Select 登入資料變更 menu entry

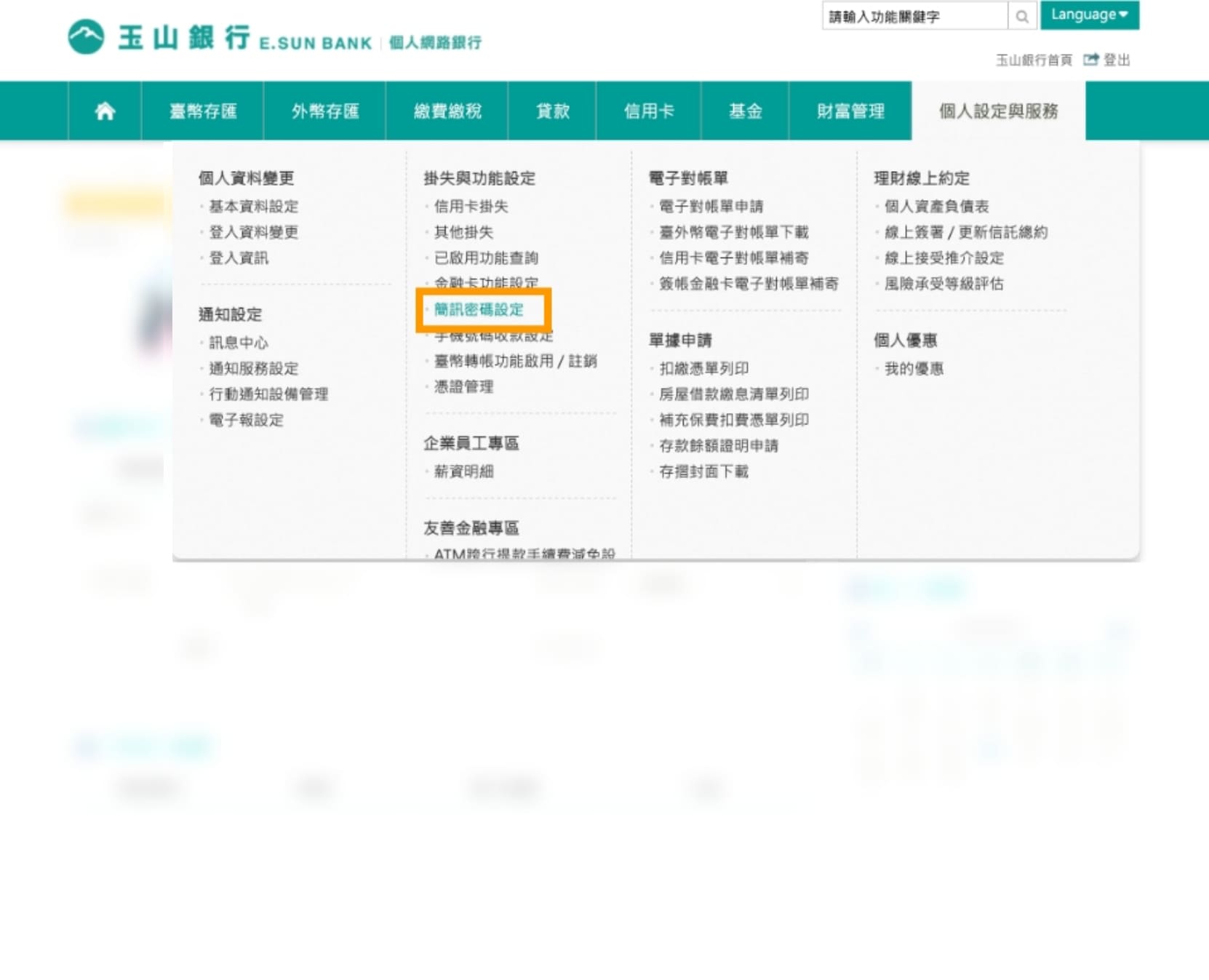point(254,232)
